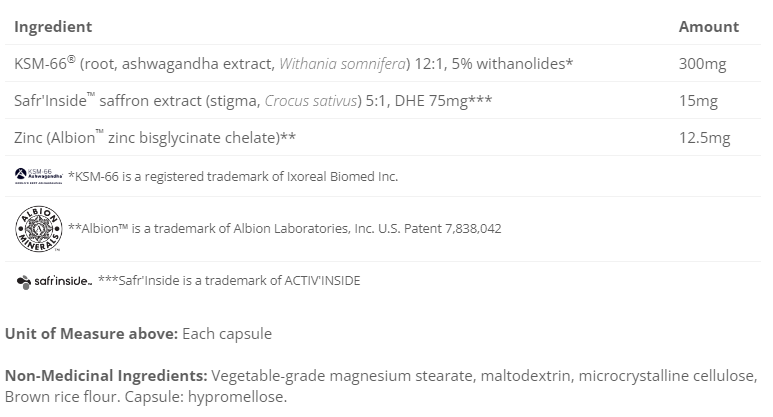
Task: Select the Safr'Inside saffron extract row
Action: tap(253, 100)
